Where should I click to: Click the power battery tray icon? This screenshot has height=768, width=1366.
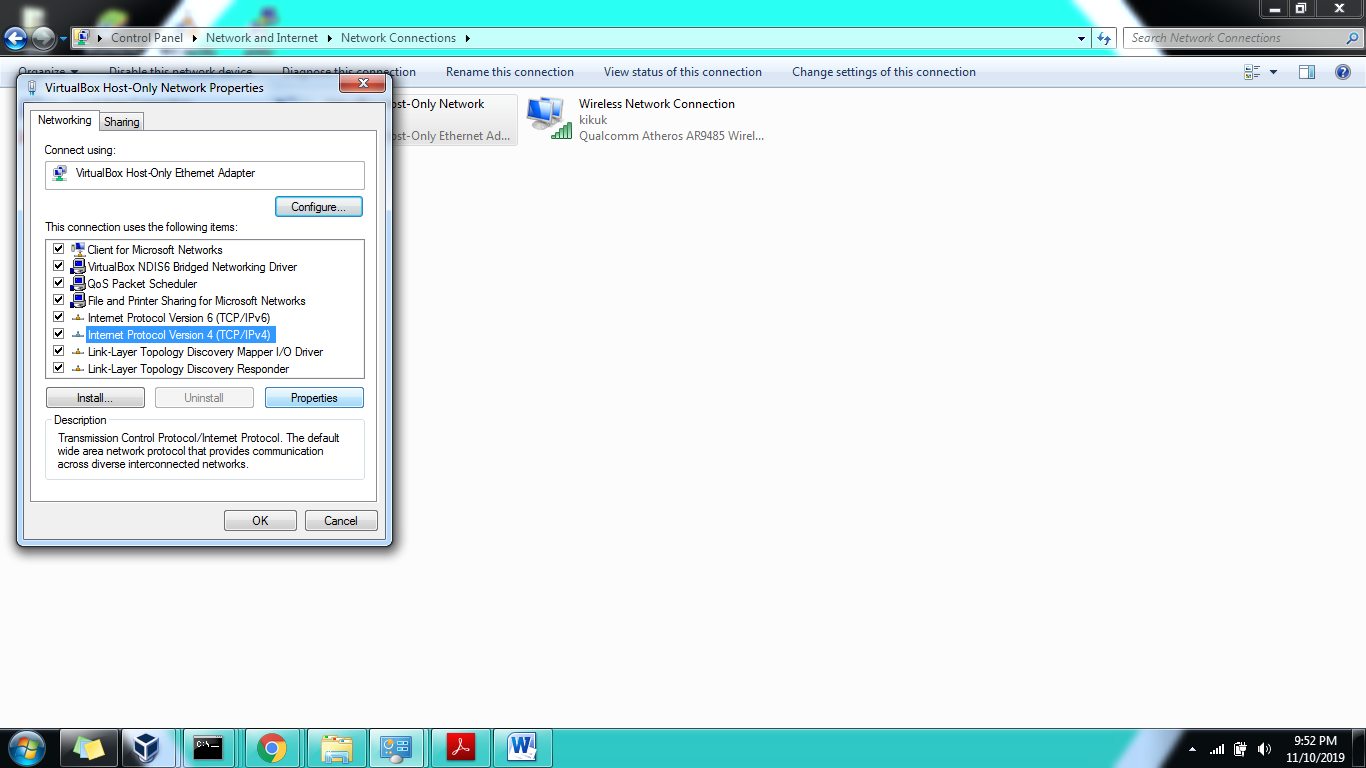(1241, 749)
